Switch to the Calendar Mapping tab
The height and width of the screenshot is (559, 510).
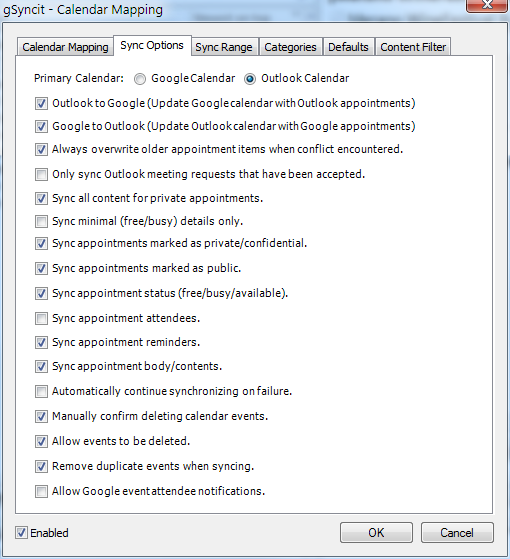(65, 47)
